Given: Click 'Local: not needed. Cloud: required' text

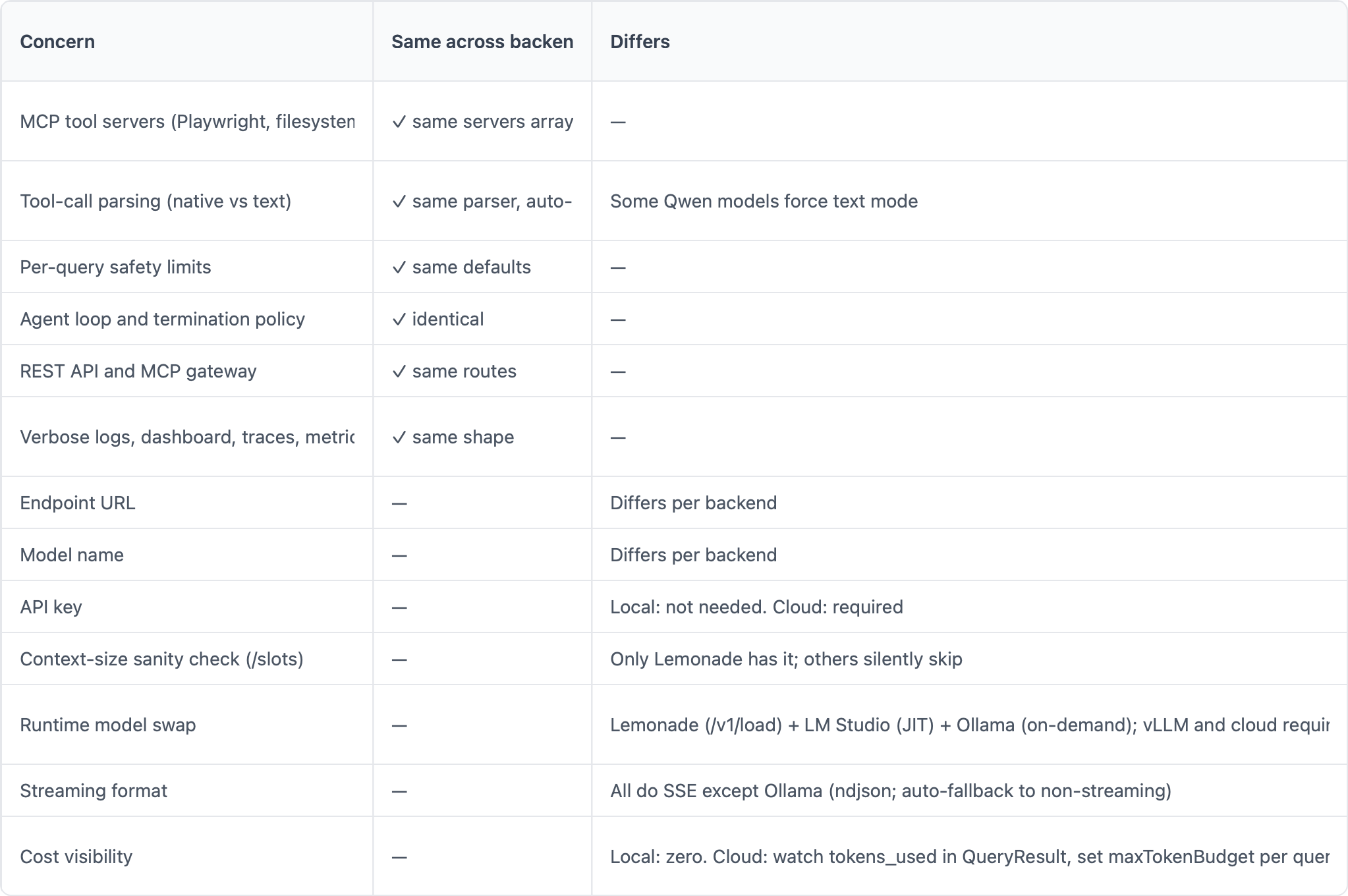Looking at the screenshot, I should [x=756, y=607].
